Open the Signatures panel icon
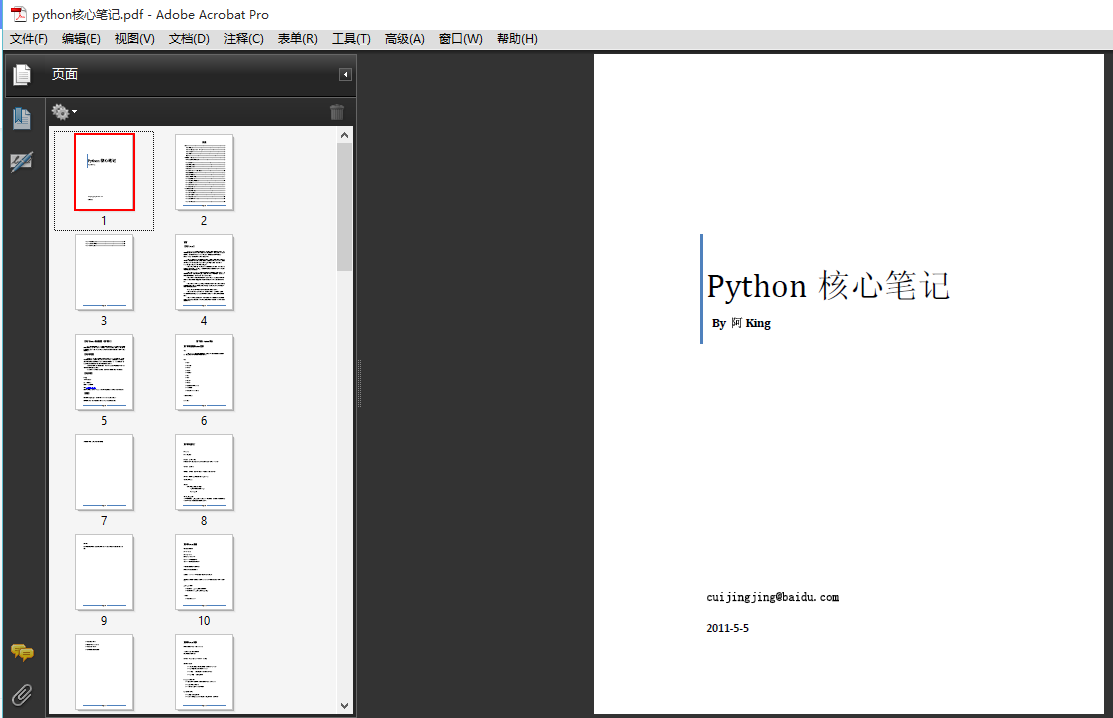Viewport: 1113px width, 718px height. [x=21, y=162]
